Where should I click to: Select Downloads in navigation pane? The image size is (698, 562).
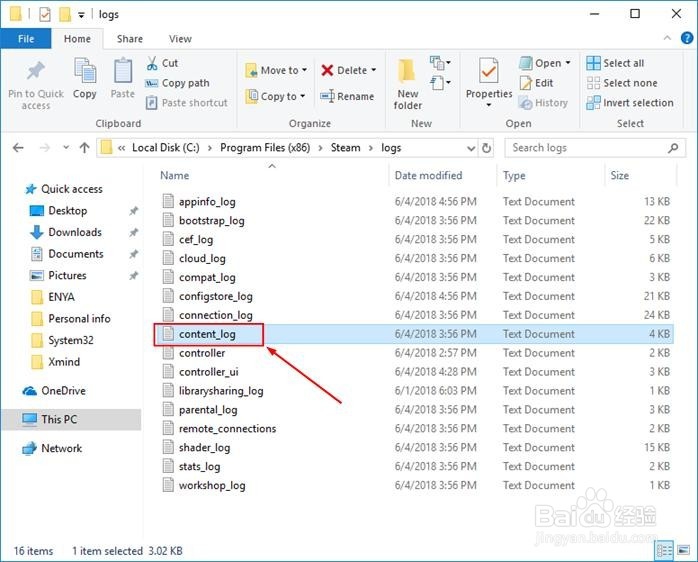point(65,232)
